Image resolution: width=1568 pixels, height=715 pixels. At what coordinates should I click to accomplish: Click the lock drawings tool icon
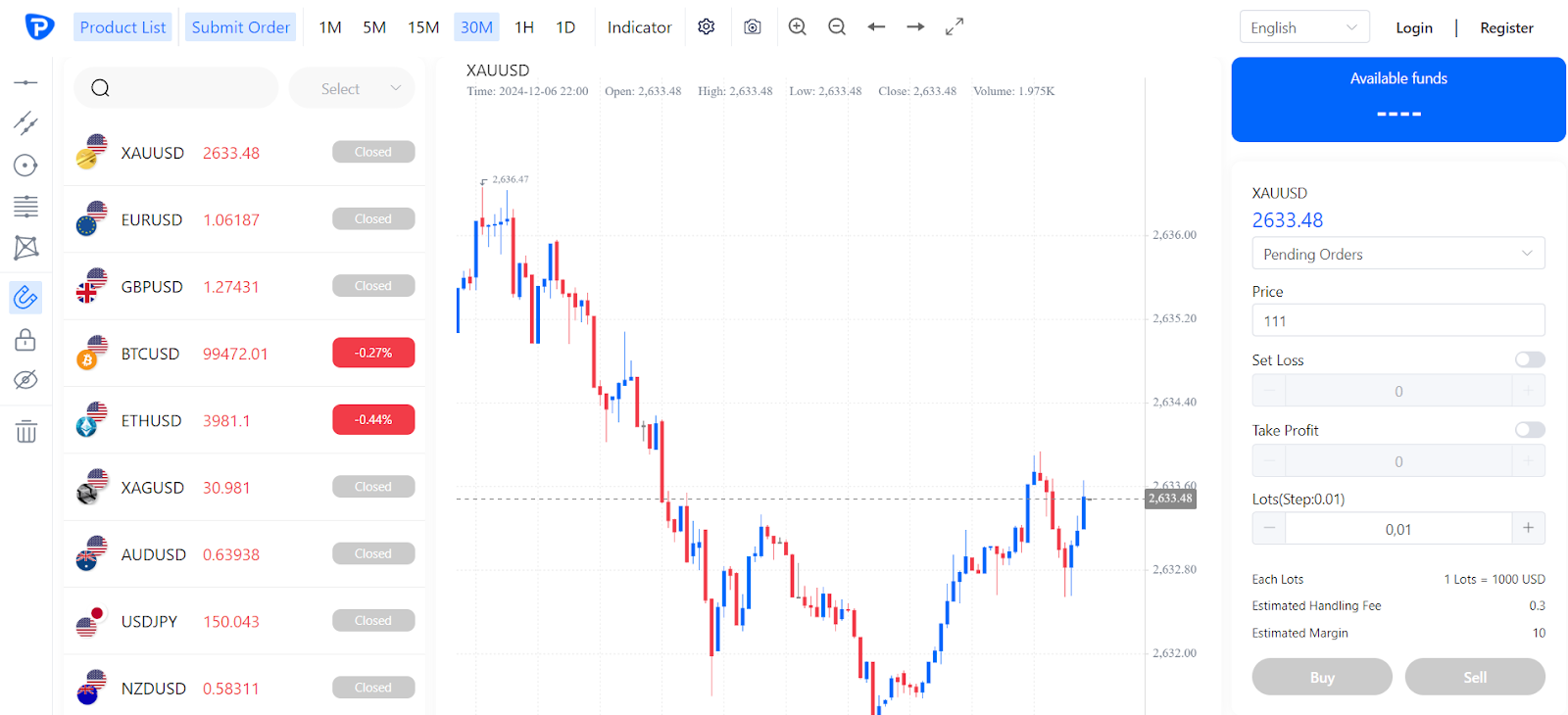[25, 340]
